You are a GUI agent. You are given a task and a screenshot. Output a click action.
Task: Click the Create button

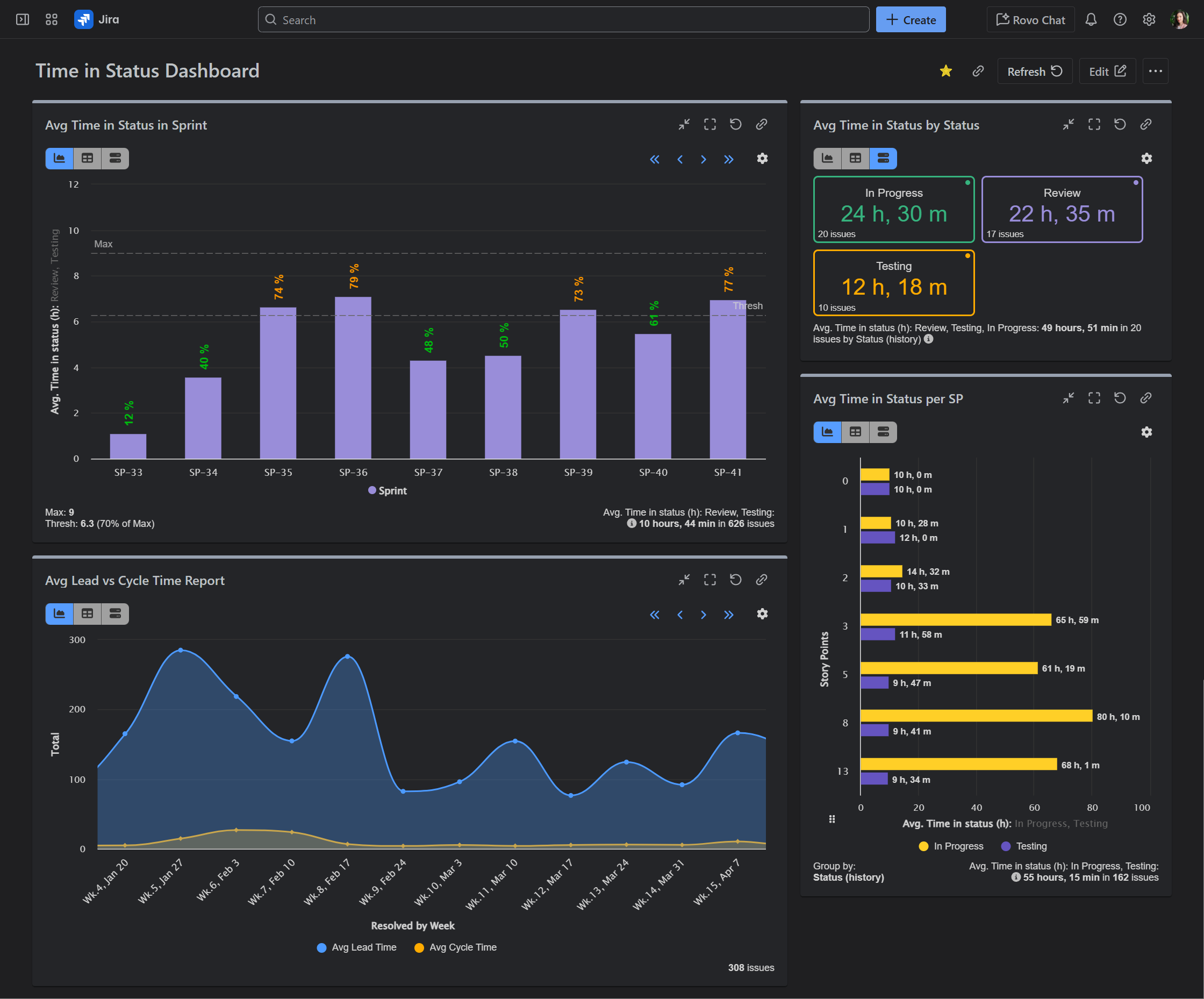click(x=910, y=19)
